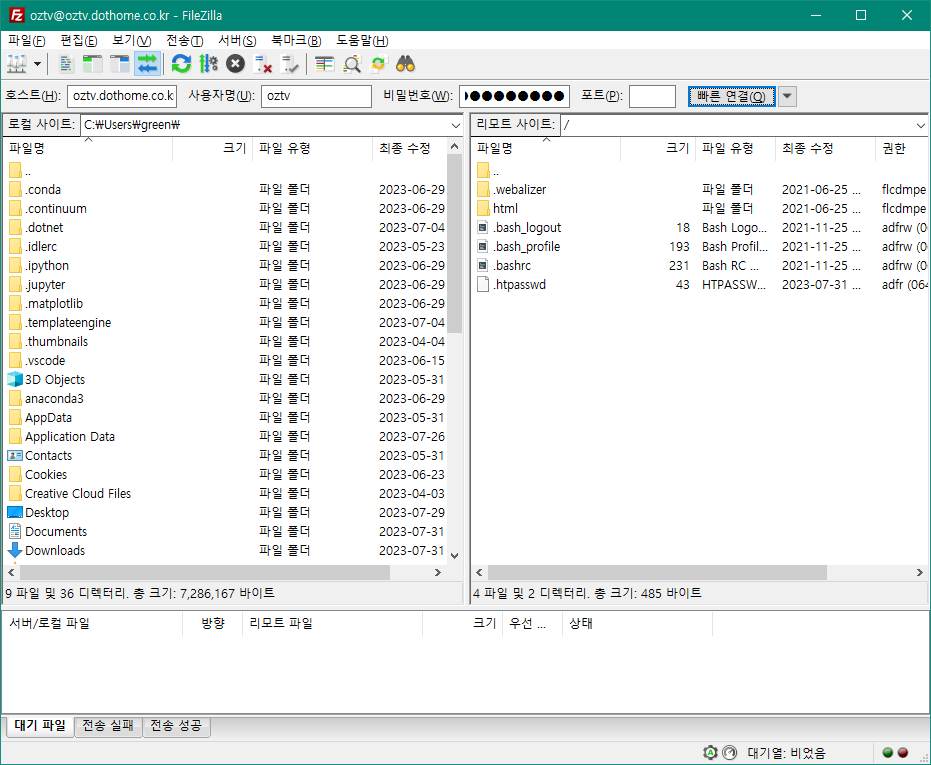Disconnect from the current server icon
Image resolution: width=931 pixels, height=765 pixels.
[262, 64]
